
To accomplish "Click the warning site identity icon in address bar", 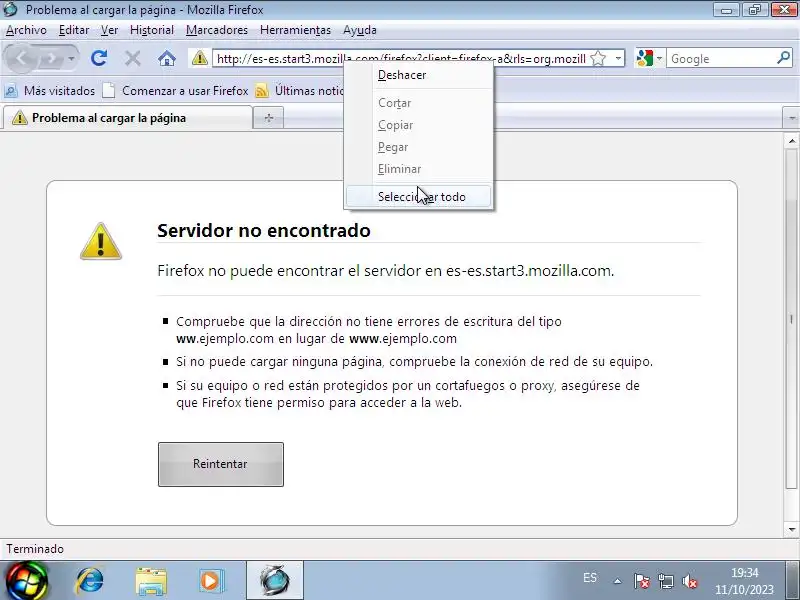I will click(199, 58).
